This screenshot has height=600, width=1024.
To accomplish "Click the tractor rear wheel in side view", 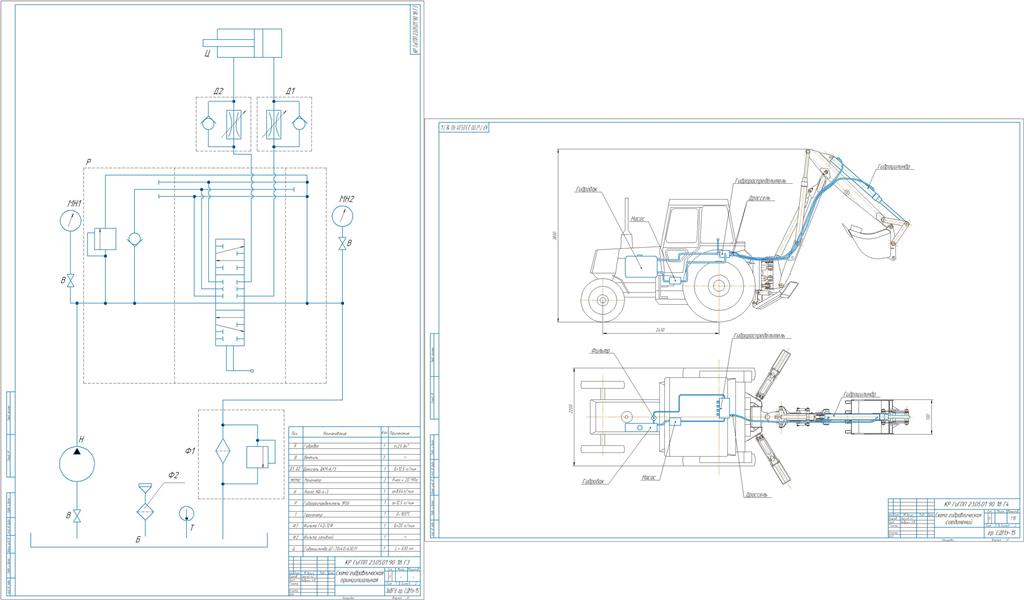I will coord(720,285).
